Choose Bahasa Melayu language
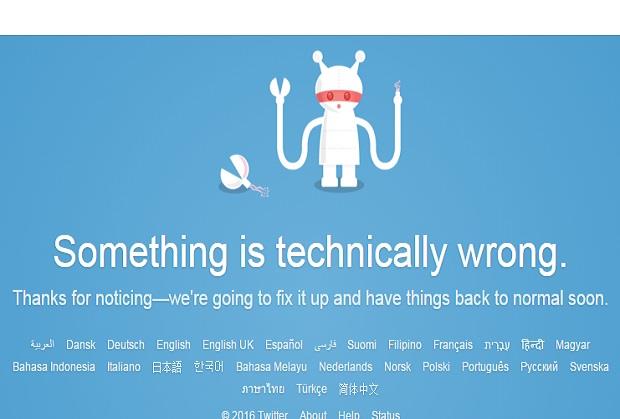 coord(271,367)
